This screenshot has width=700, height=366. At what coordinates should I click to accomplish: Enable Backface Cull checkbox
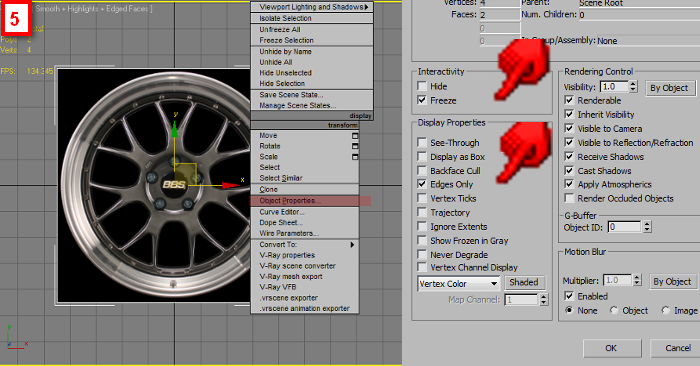422,171
